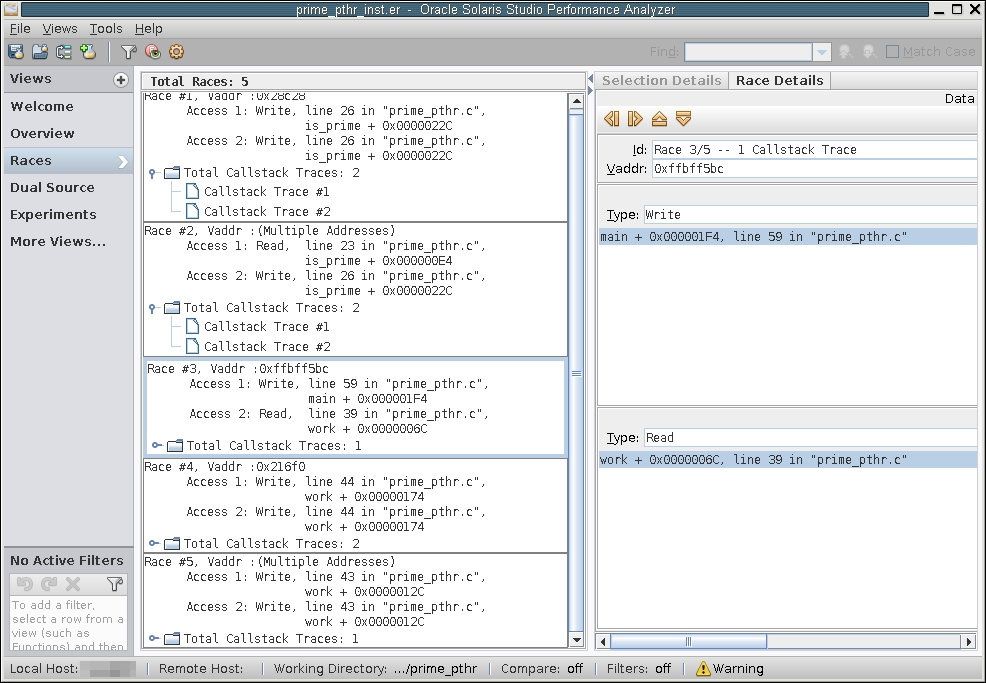Open the Dual Source view
This screenshot has width=986, height=683.
[x=52, y=187]
